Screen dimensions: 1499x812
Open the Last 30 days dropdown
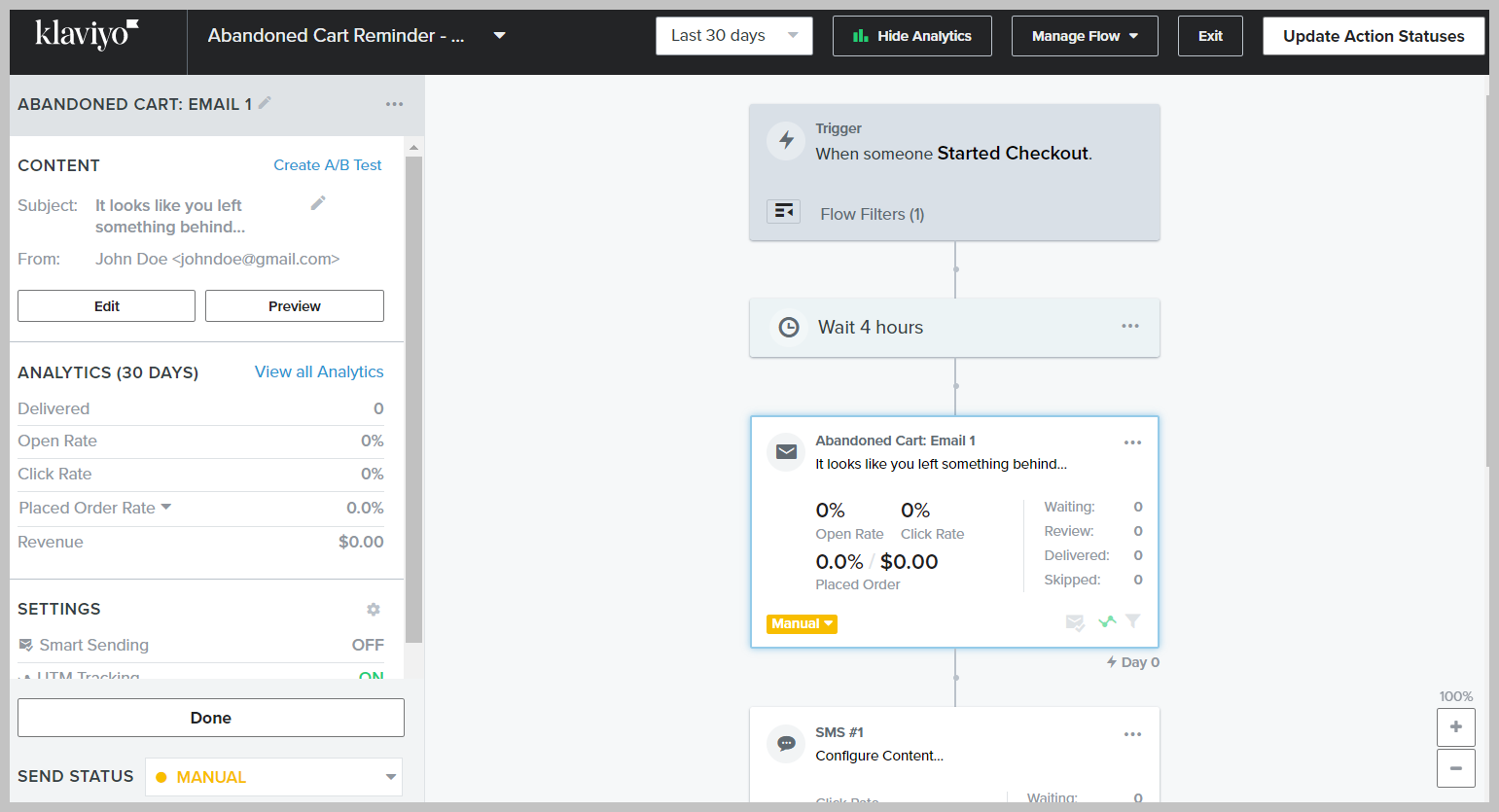point(734,36)
